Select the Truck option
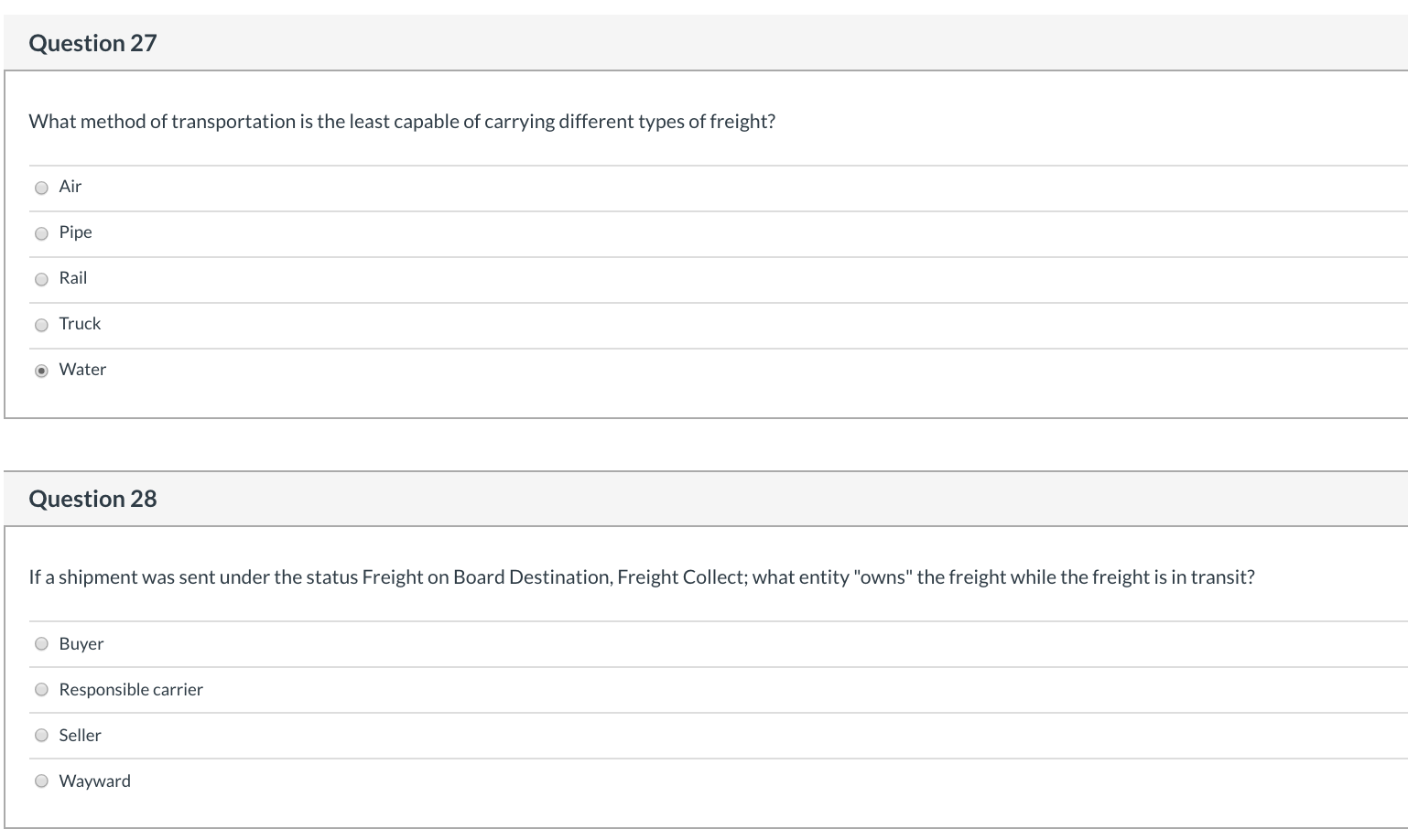This screenshot has width=1408, height=840. click(41, 325)
